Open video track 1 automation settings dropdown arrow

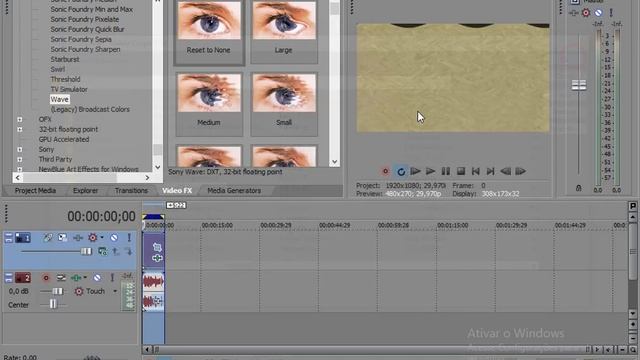[x=102, y=237]
